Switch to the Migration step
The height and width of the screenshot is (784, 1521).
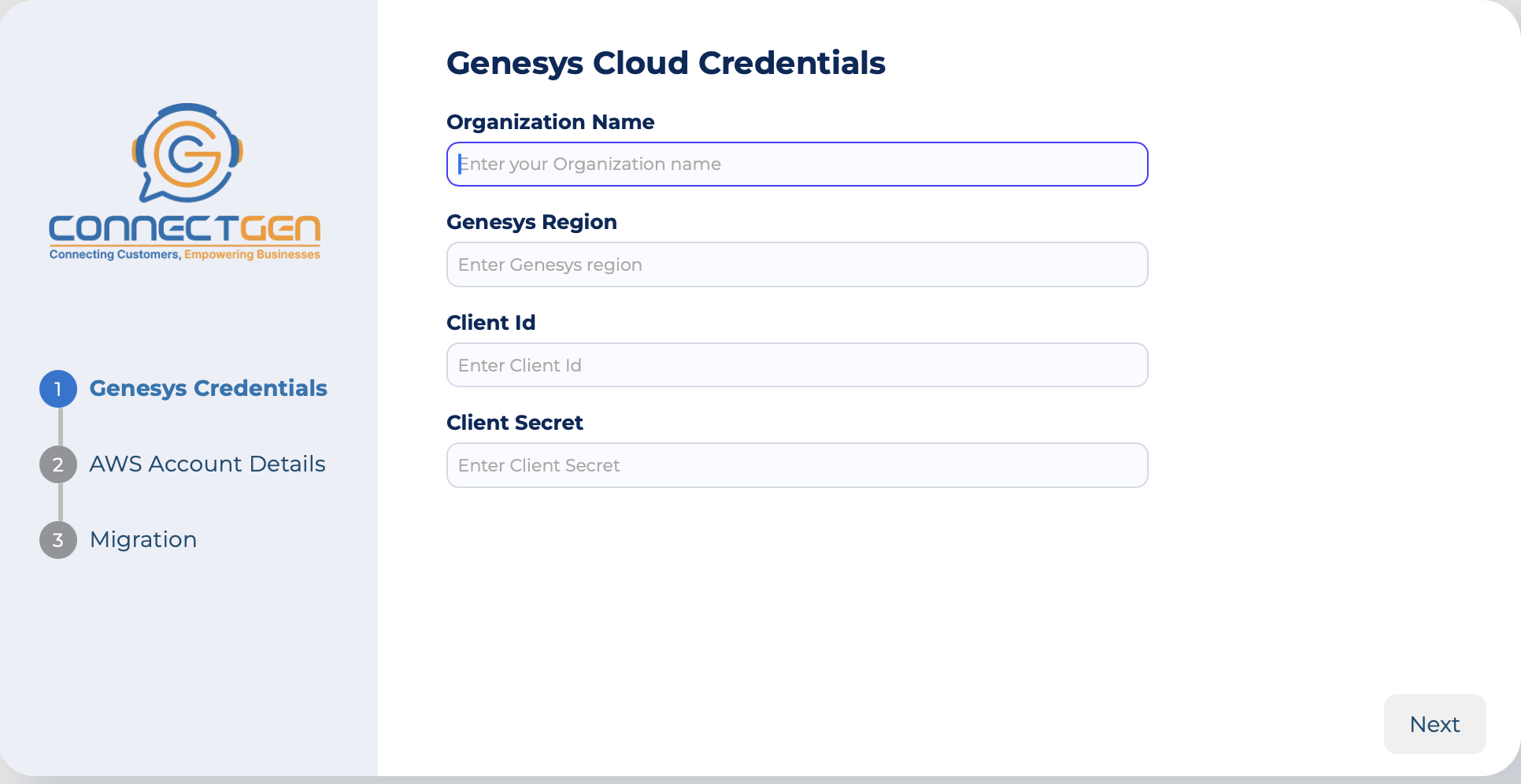tap(143, 539)
